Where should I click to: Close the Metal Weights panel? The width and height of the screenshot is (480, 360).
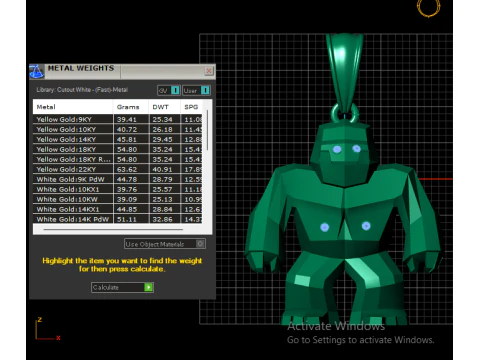[x=209, y=71]
